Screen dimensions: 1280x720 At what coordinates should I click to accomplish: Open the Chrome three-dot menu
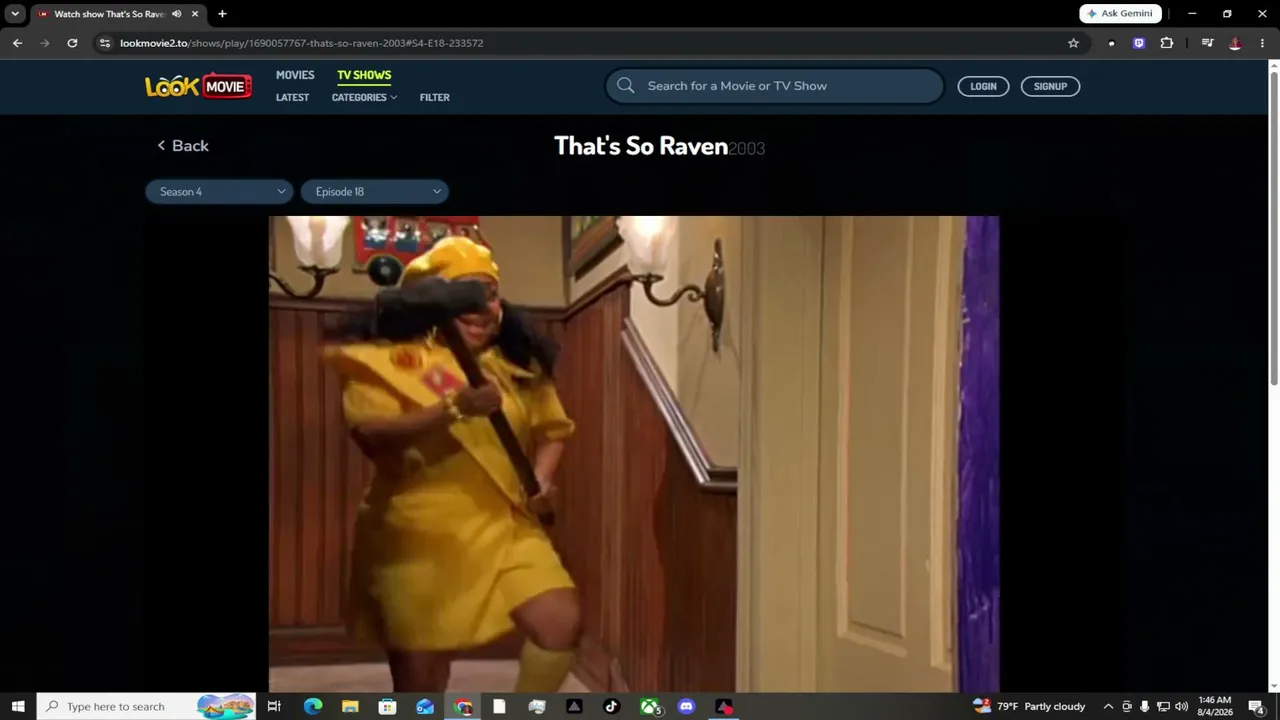pos(1262,43)
